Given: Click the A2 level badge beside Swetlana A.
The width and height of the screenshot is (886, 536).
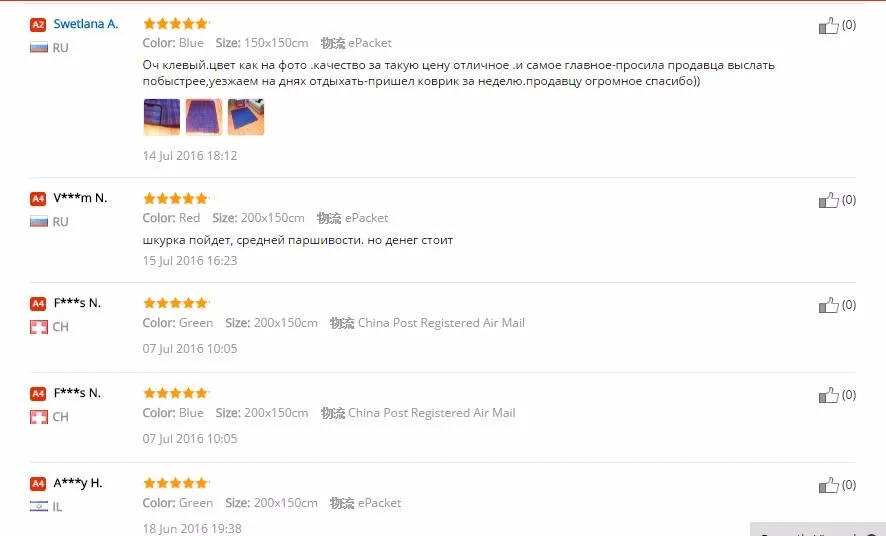Looking at the screenshot, I should pos(38,24).
